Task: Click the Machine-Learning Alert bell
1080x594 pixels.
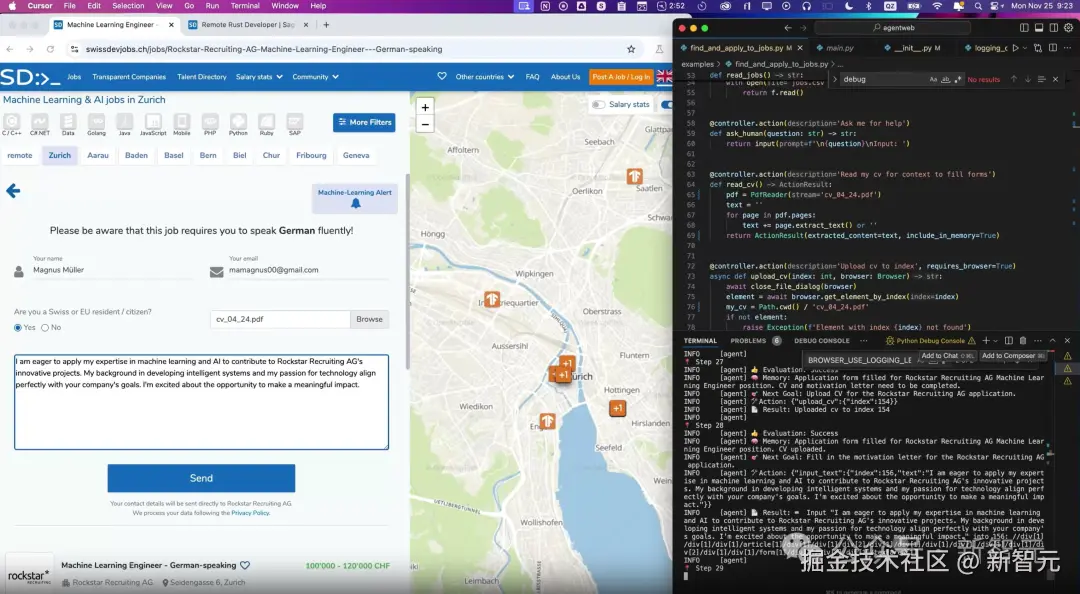Action: tap(355, 203)
